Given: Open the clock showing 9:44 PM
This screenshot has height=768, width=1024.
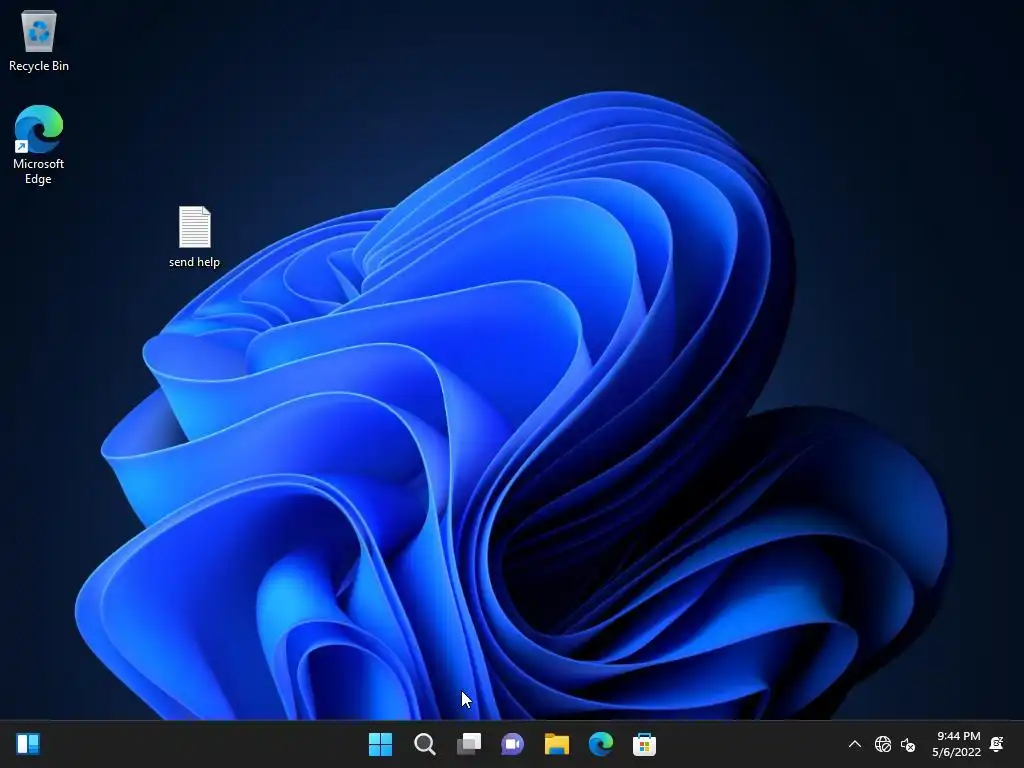Looking at the screenshot, I should click(959, 736).
